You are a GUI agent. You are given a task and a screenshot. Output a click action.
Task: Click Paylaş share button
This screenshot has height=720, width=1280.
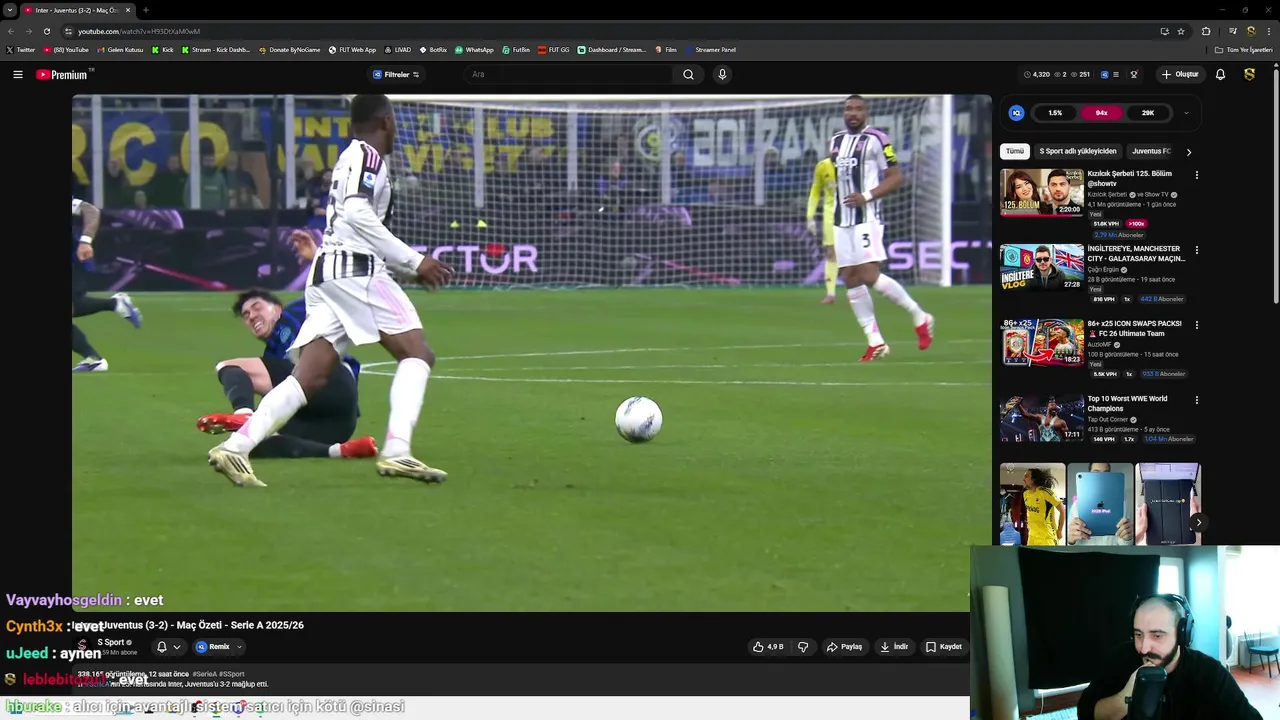844,647
